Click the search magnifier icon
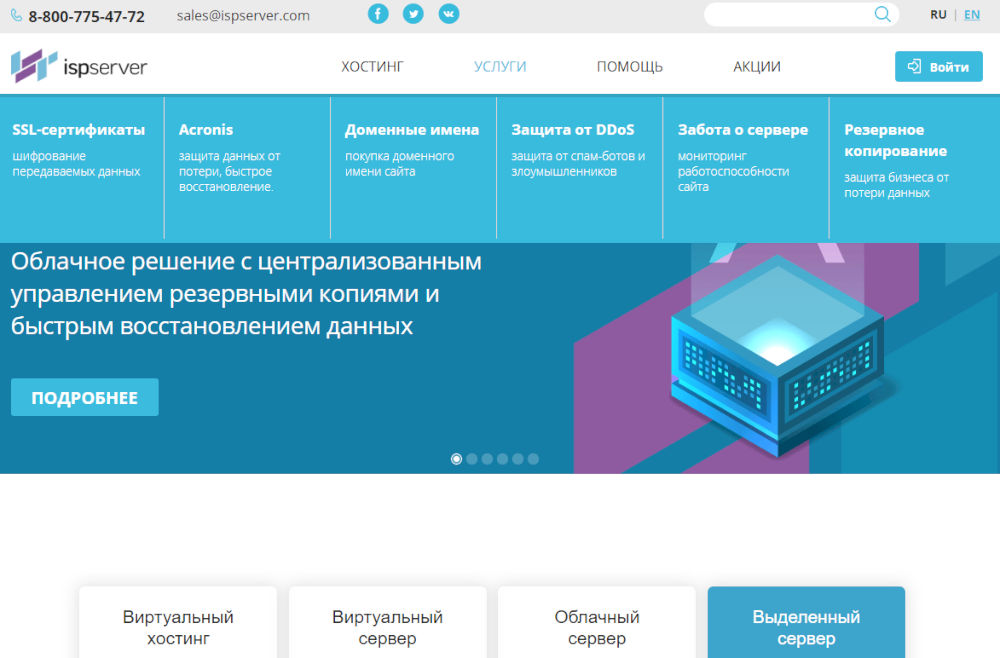This screenshot has height=658, width=1000. click(x=882, y=14)
